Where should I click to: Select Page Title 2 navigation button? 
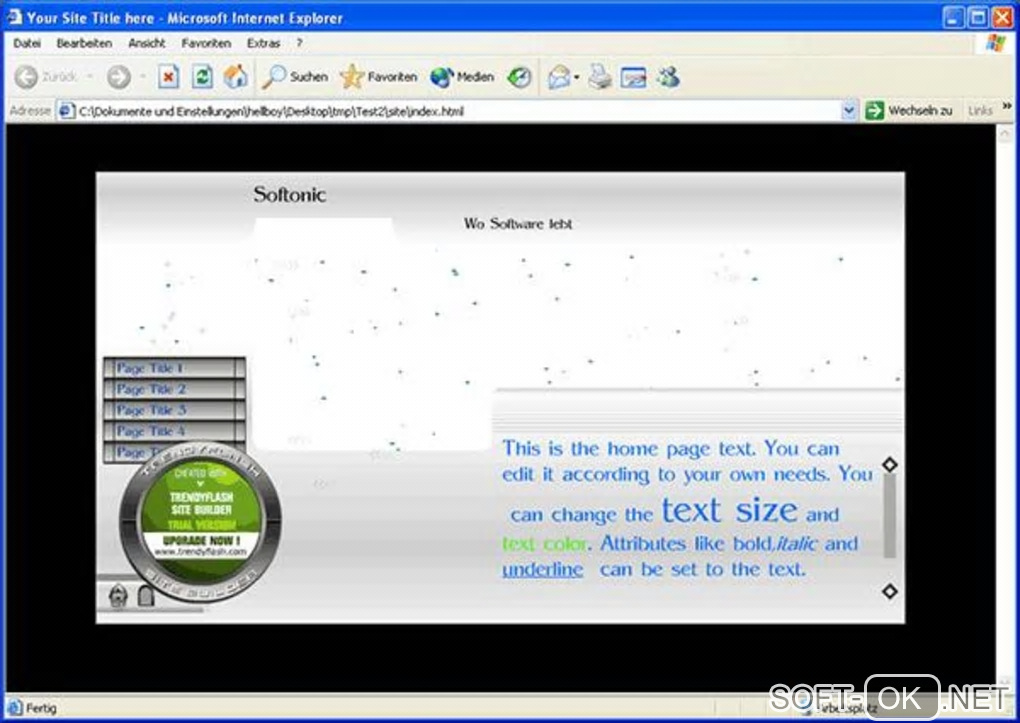click(x=174, y=389)
